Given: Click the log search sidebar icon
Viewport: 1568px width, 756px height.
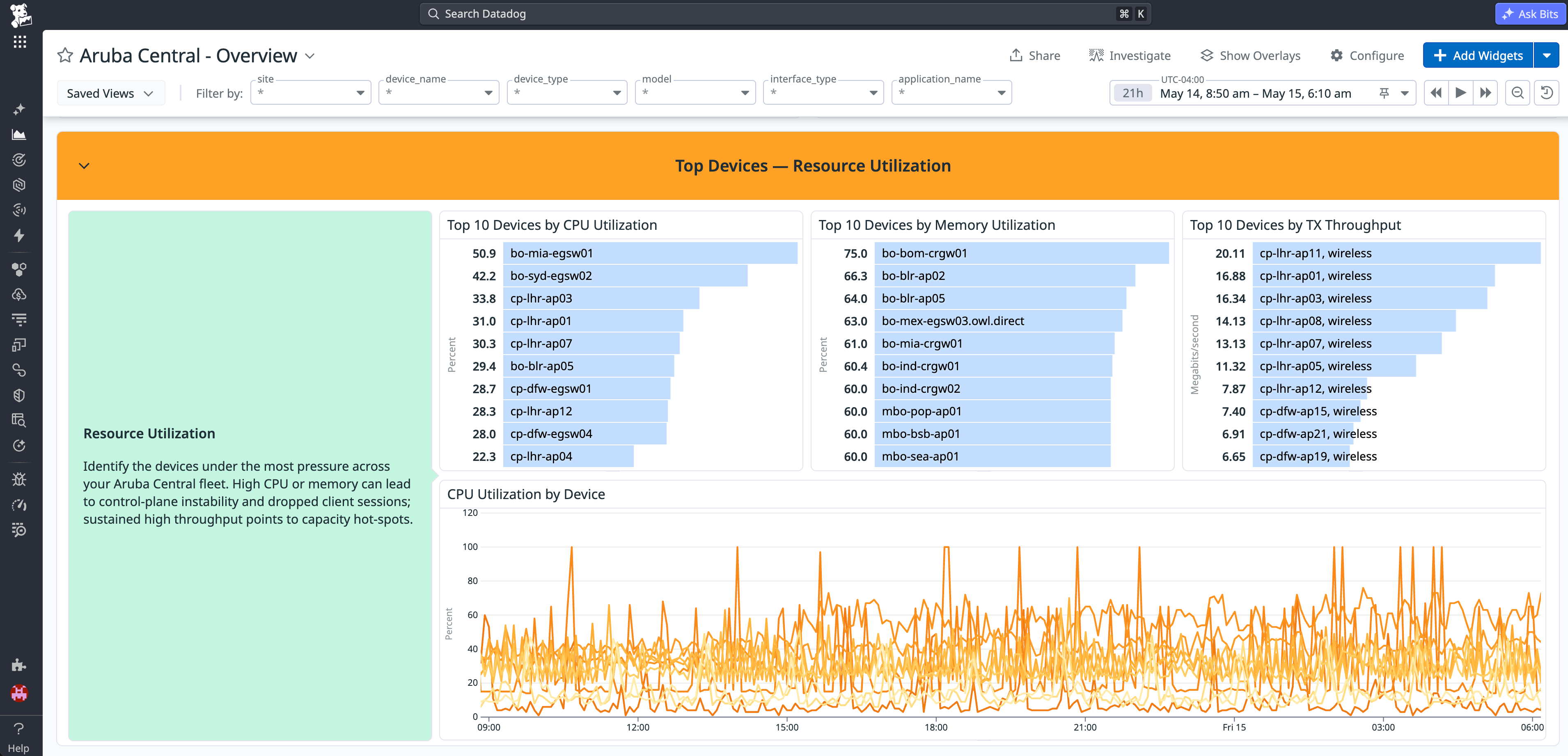Looking at the screenshot, I should point(19,421).
